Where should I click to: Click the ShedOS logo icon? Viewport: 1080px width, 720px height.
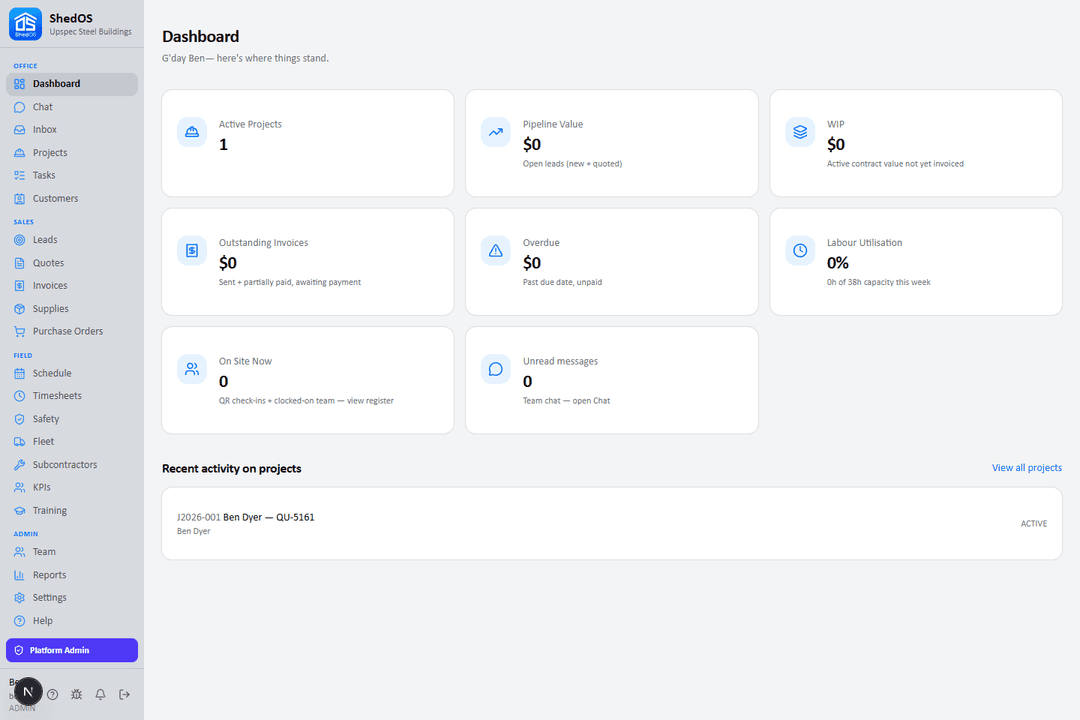(x=25, y=24)
